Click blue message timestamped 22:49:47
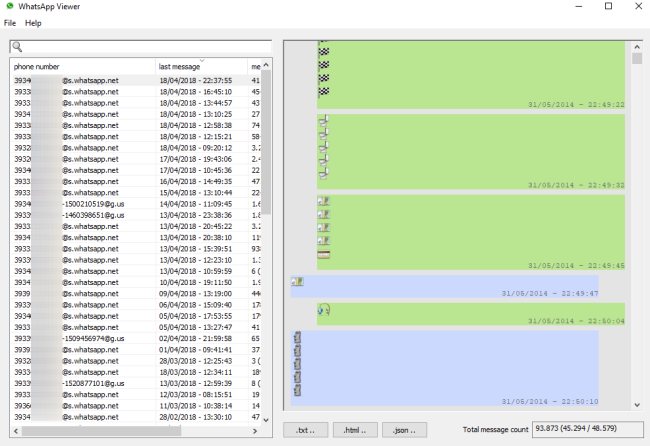Screen dimensions: 650x446 pos(444,286)
